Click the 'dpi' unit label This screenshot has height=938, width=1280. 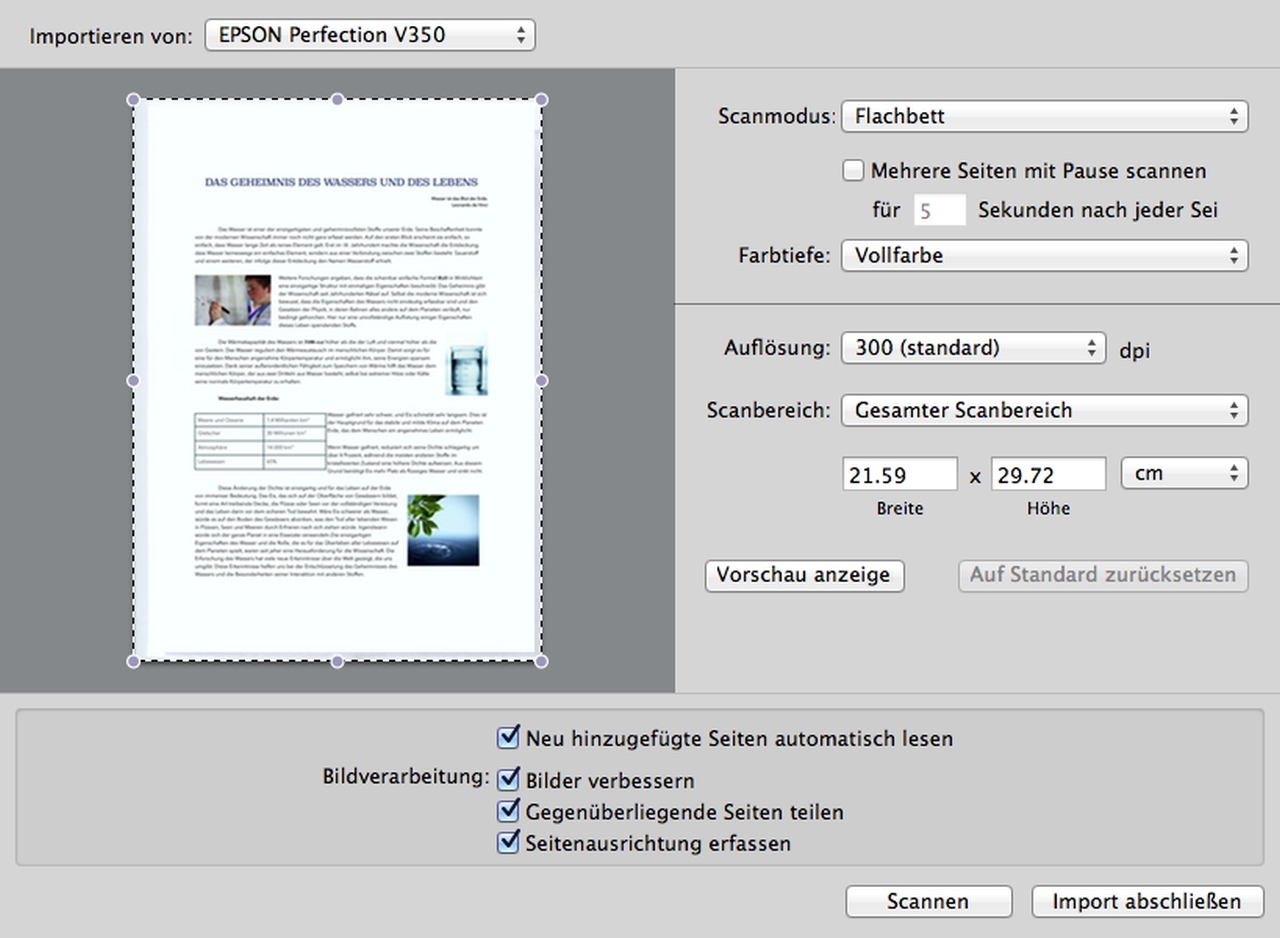(1134, 351)
